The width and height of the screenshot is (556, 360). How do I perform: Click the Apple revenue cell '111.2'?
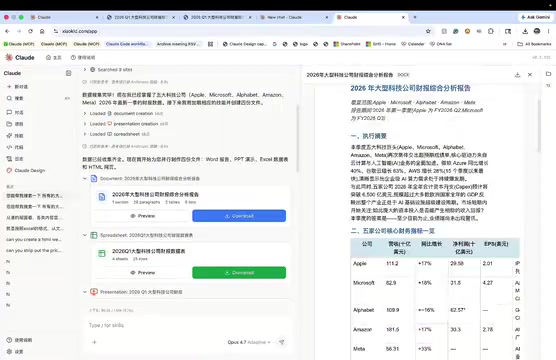pos(392,264)
